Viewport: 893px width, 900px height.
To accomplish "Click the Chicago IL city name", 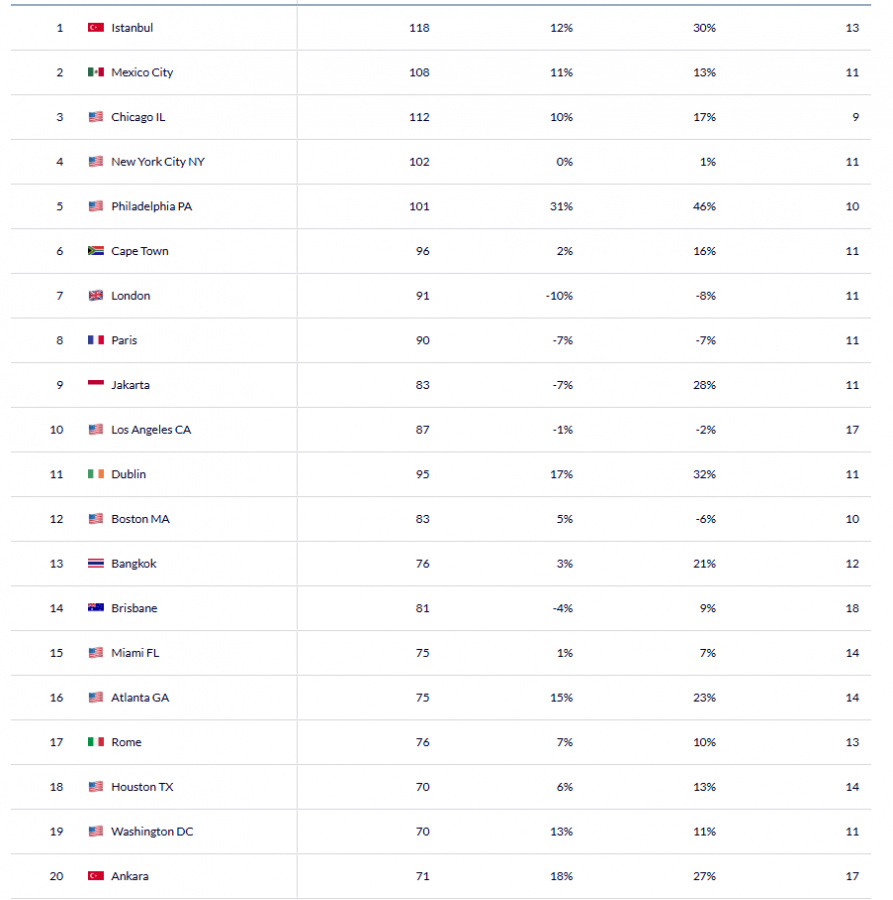I will click(x=138, y=117).
